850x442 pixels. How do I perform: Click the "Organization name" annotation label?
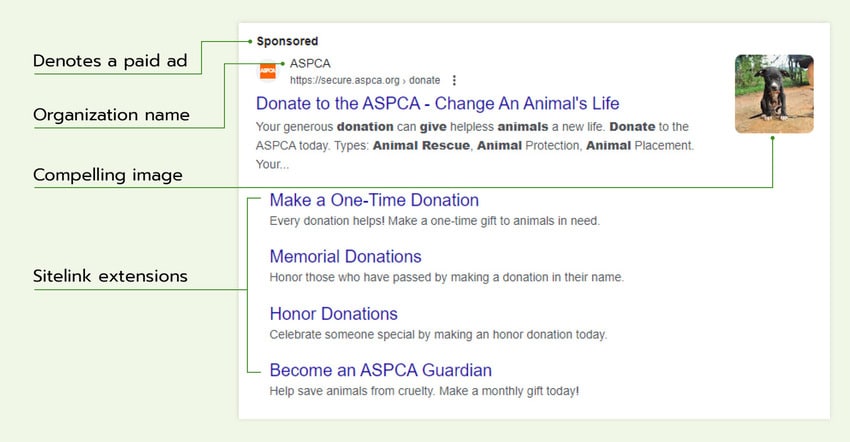pos(111,115)
